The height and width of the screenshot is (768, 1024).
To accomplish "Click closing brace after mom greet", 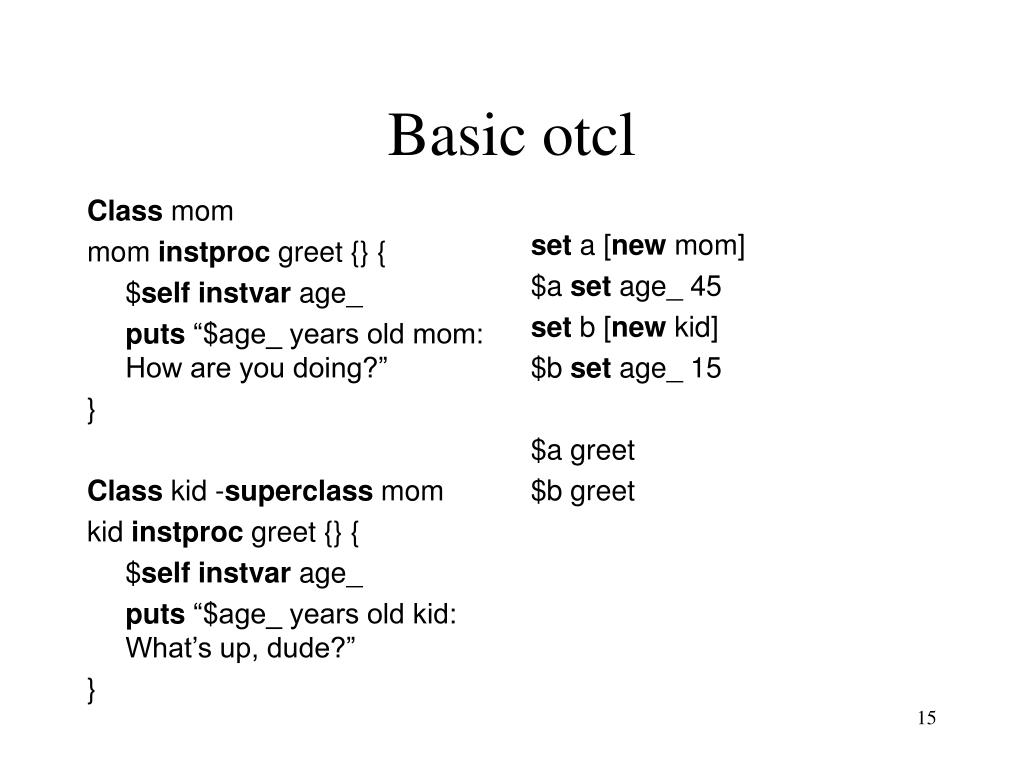I will click(x=91, y=411).
